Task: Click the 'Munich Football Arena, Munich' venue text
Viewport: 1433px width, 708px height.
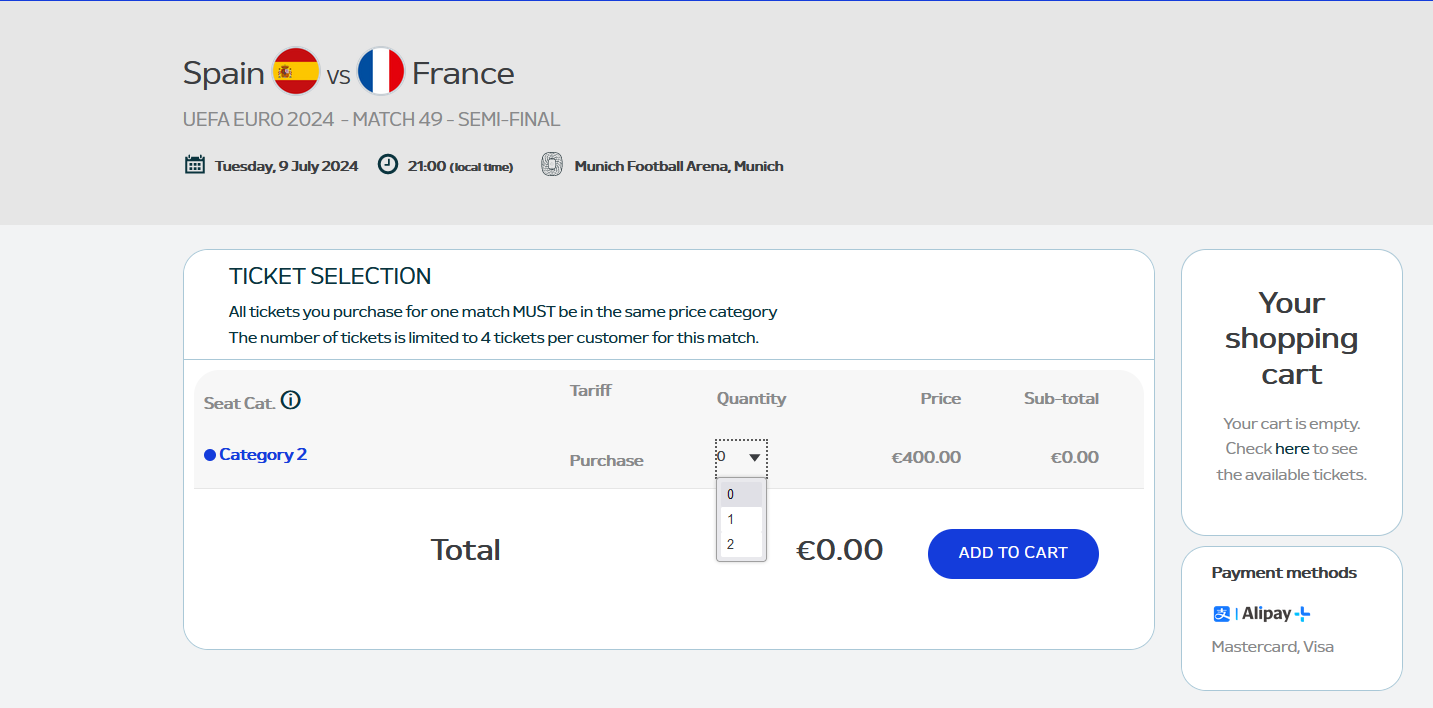Action: tap(679, 166)
